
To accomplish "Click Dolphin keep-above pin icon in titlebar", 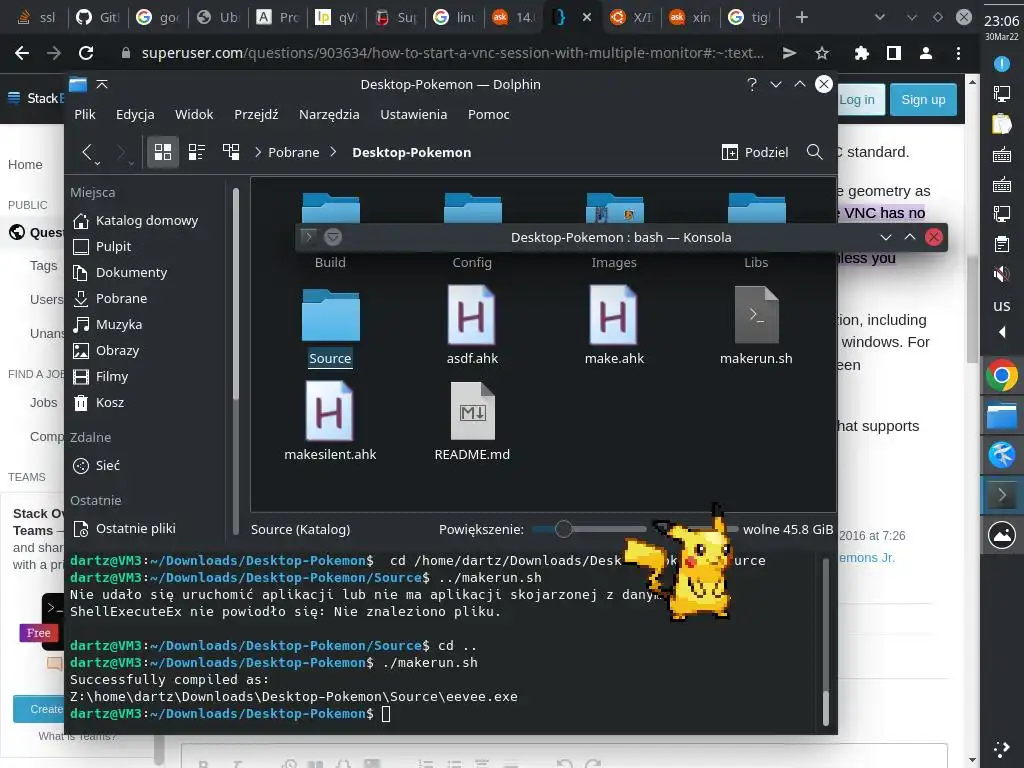I will click(x=103, y=84).
